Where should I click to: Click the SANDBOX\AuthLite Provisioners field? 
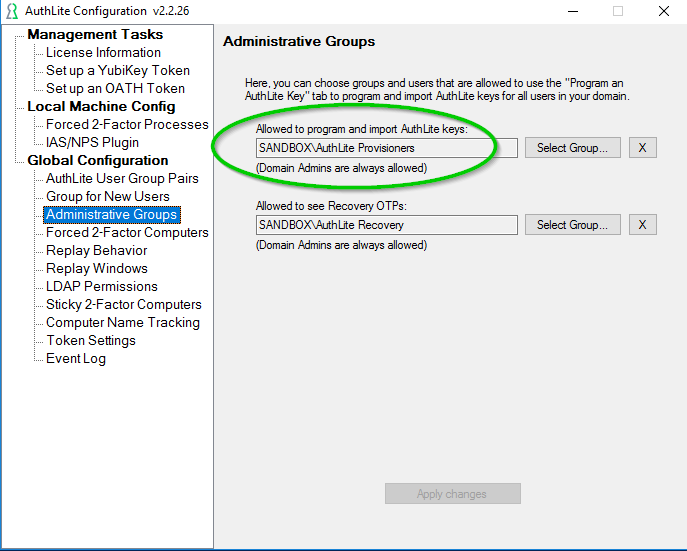click(386, 148)
